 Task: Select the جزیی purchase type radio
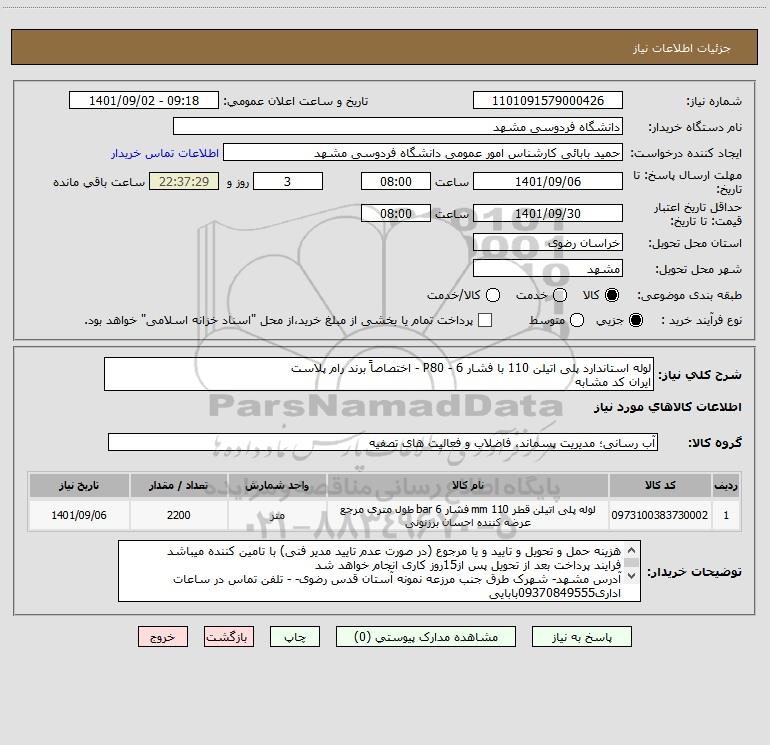pos(636,320)
